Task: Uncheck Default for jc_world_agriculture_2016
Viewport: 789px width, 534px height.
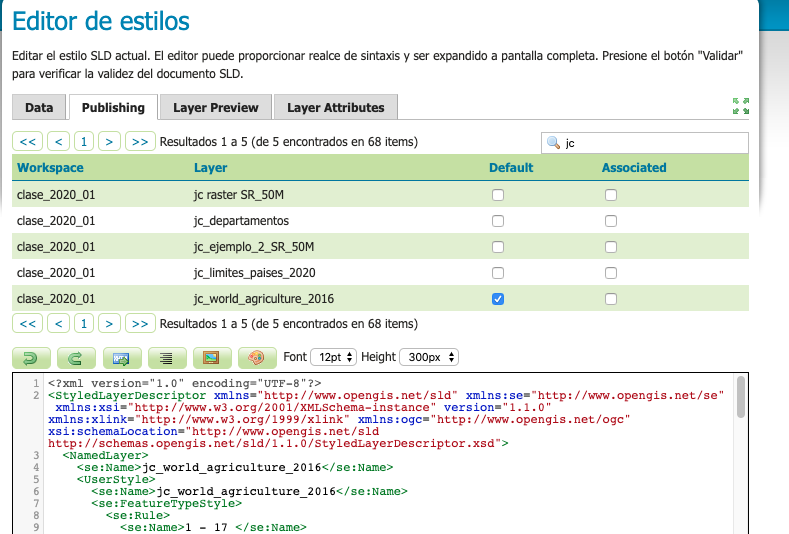Action: point(498,299)
